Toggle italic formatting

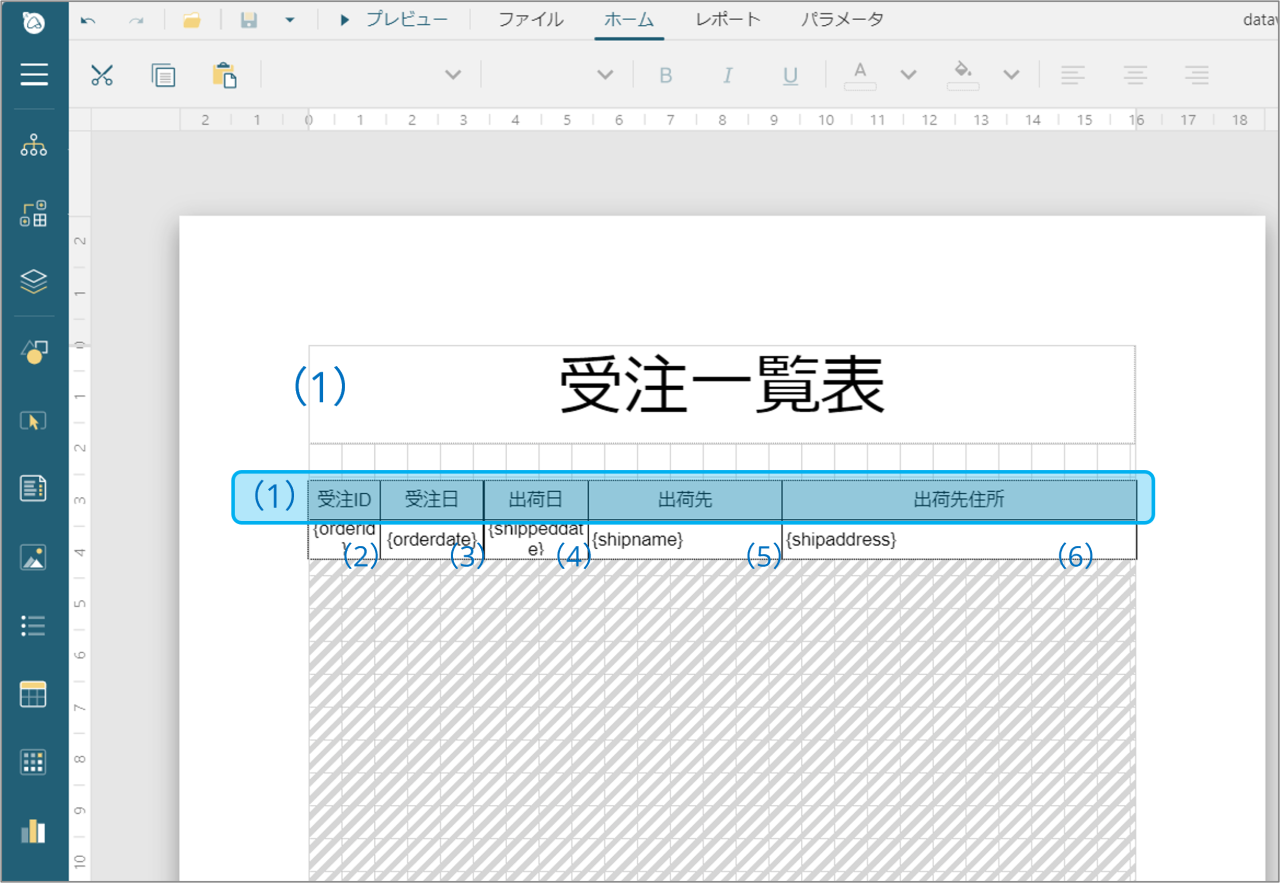pos(728,75)
